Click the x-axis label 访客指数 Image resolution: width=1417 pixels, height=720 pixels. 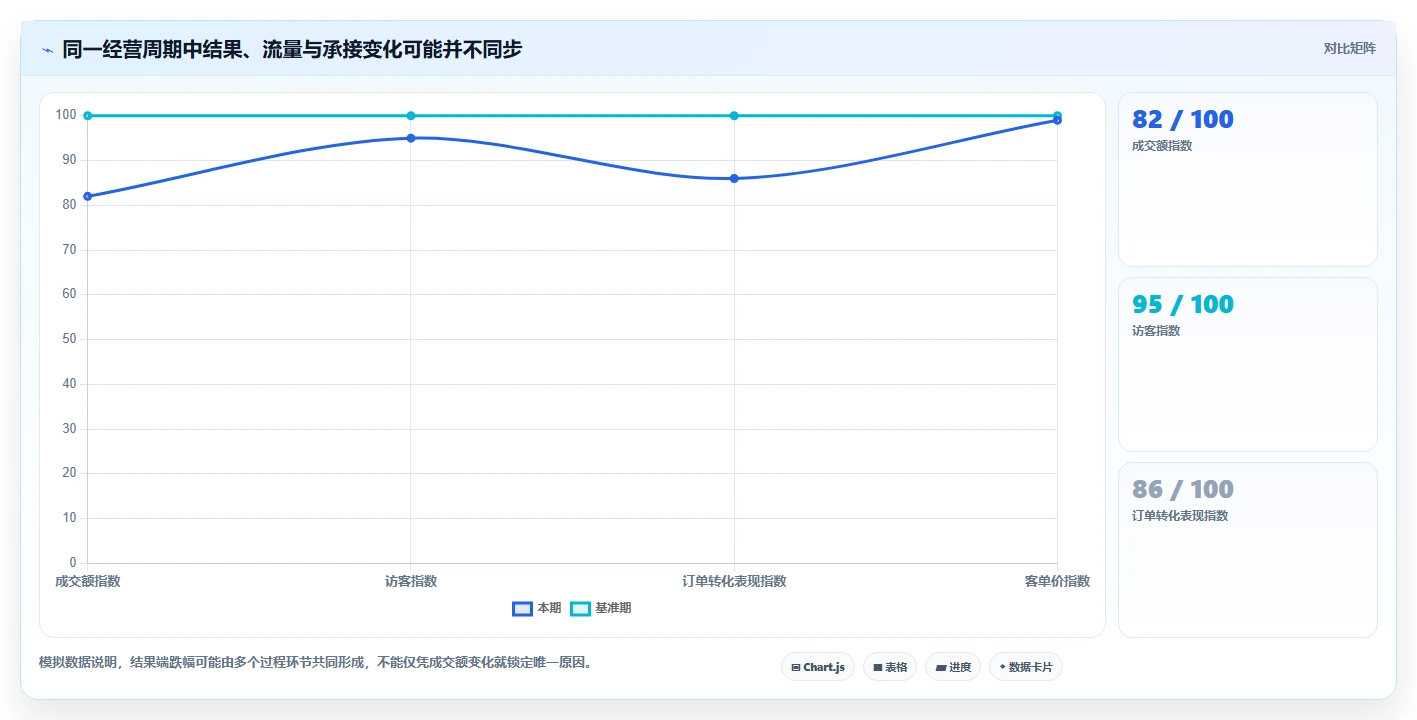pos(411,581)
